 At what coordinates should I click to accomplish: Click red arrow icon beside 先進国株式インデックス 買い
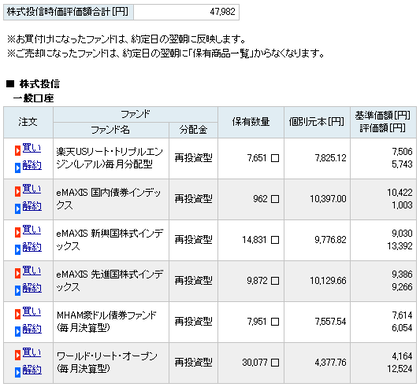pyautogui.click(x=18, y=274)
